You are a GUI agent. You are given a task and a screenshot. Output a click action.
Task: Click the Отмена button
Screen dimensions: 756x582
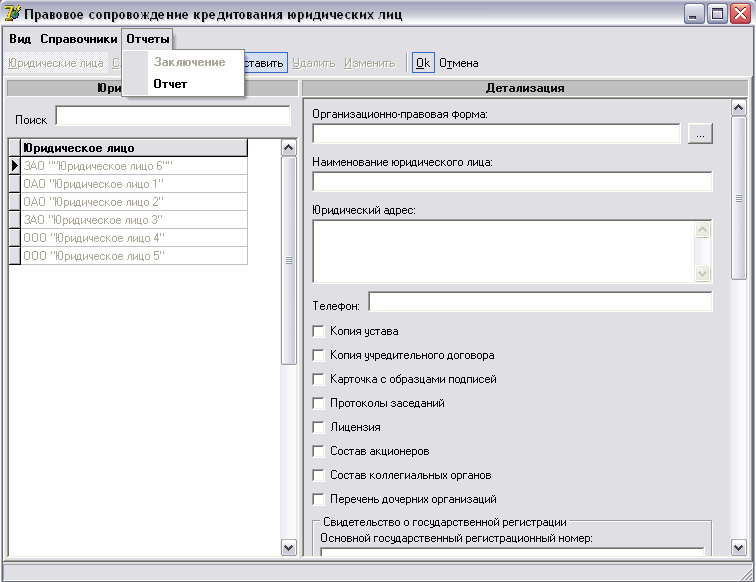459,63
